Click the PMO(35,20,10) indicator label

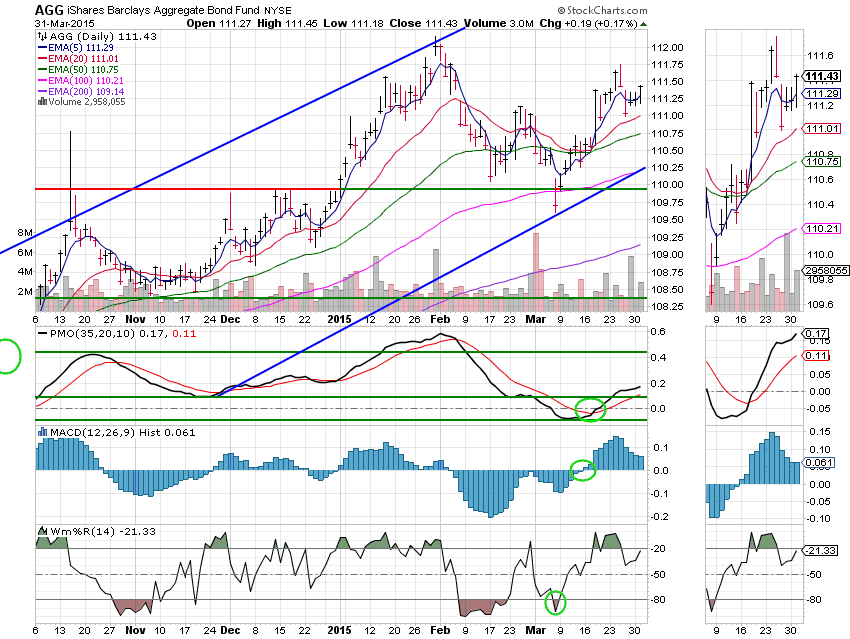pos(92,333)
